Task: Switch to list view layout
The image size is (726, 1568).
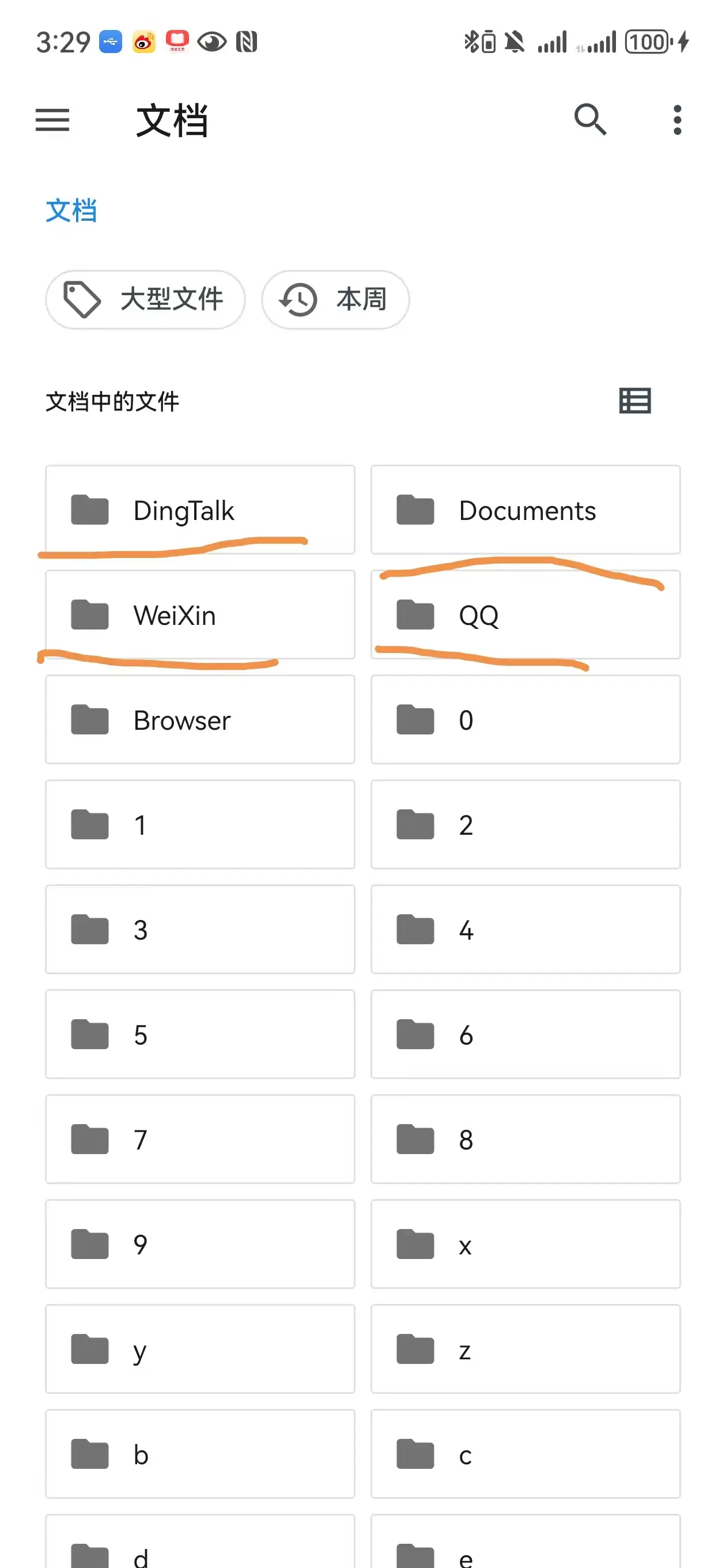Action: tap(635, 401)
